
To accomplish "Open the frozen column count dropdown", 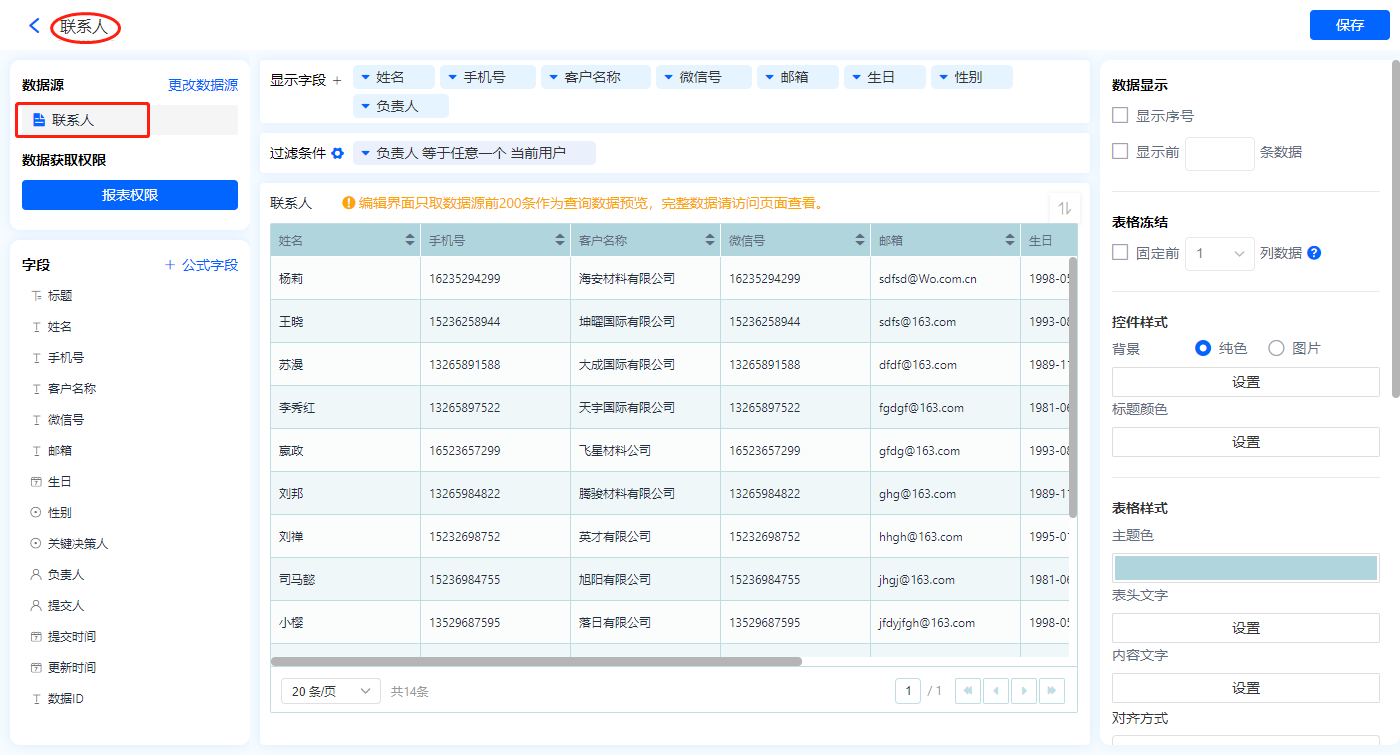I will coord(1219,254).
